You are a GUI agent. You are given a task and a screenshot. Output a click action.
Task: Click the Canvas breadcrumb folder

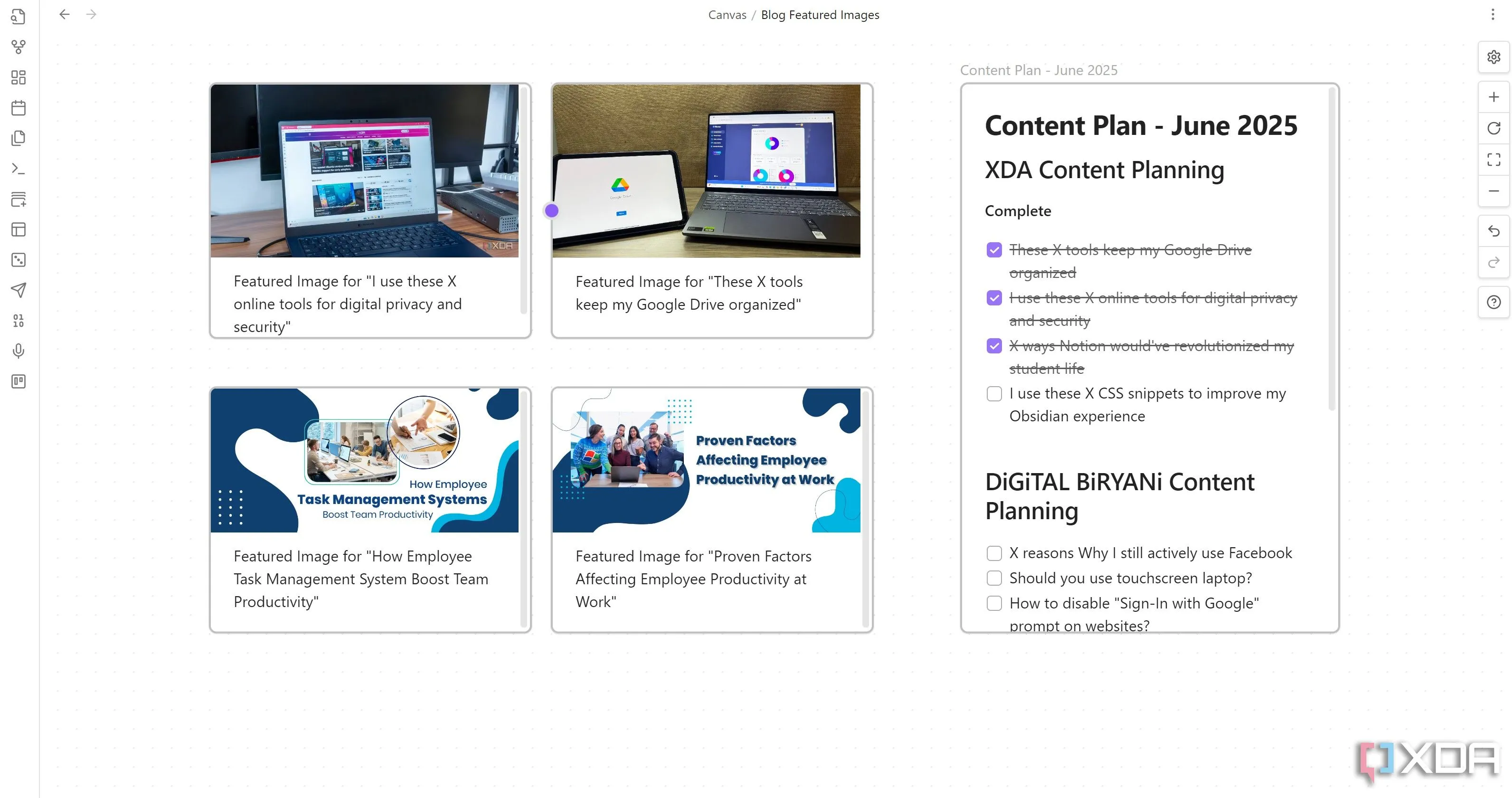(727, 15)
